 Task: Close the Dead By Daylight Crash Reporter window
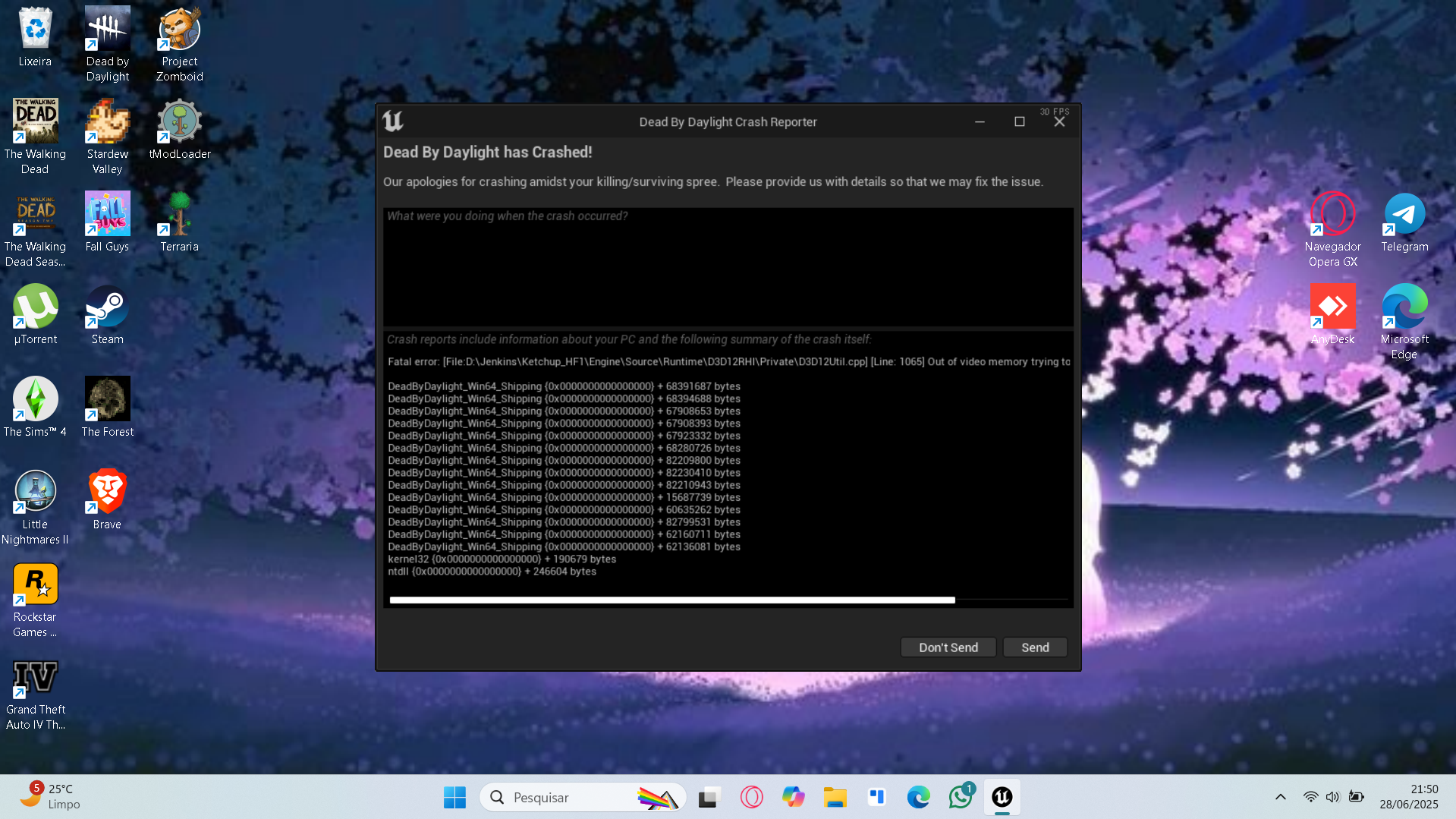[1059, 121]
